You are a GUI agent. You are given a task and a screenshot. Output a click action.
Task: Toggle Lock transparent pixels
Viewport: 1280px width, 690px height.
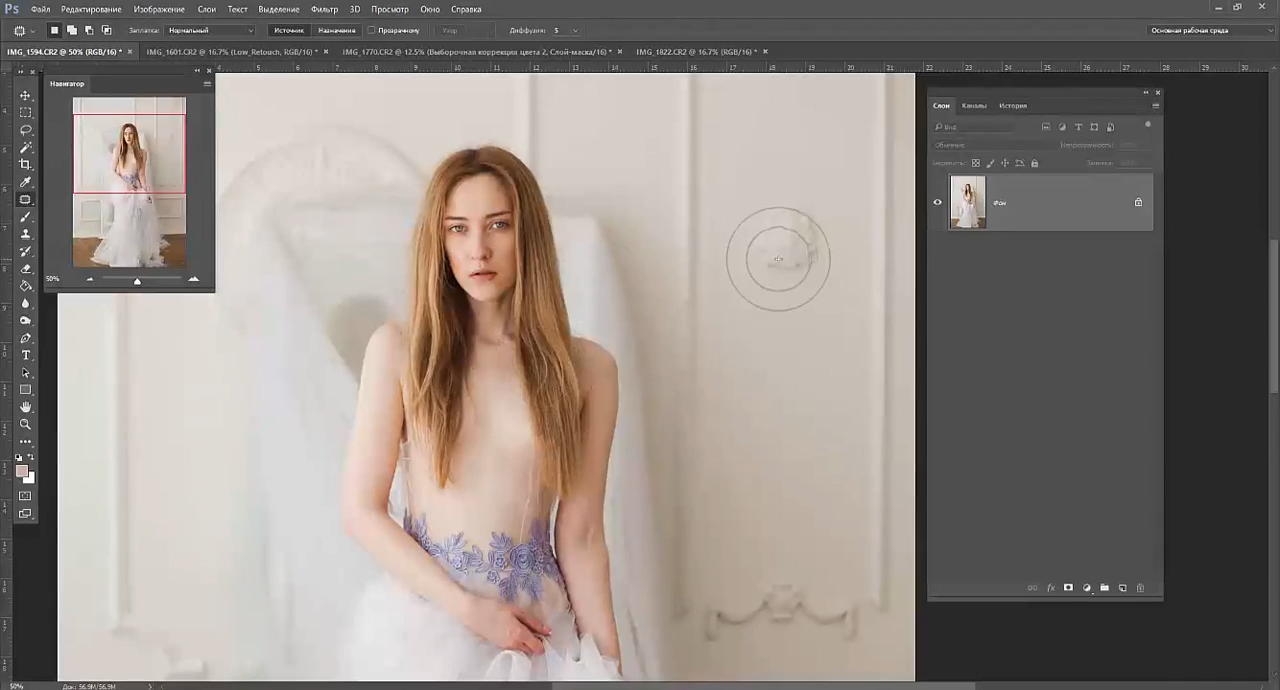(976, 163)
